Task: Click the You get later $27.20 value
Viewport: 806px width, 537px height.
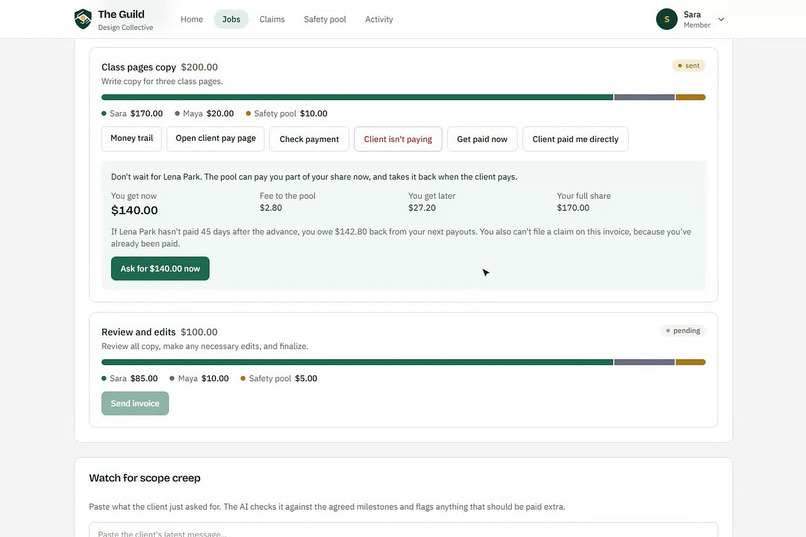Action: click(x=422, y=208)
